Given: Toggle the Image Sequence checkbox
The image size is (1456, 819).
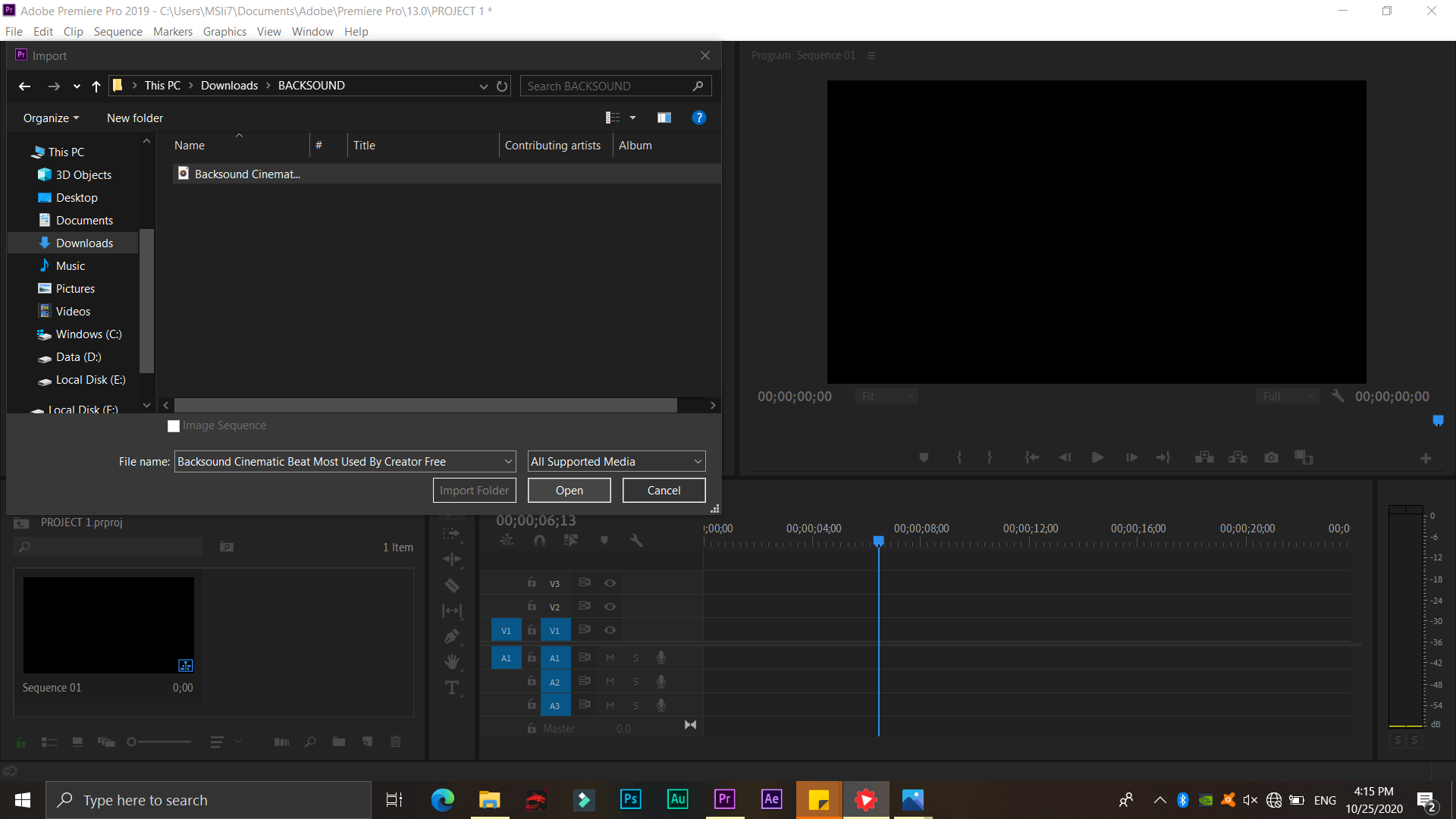Looking at the screenshot, I should (x=174, y=426).
